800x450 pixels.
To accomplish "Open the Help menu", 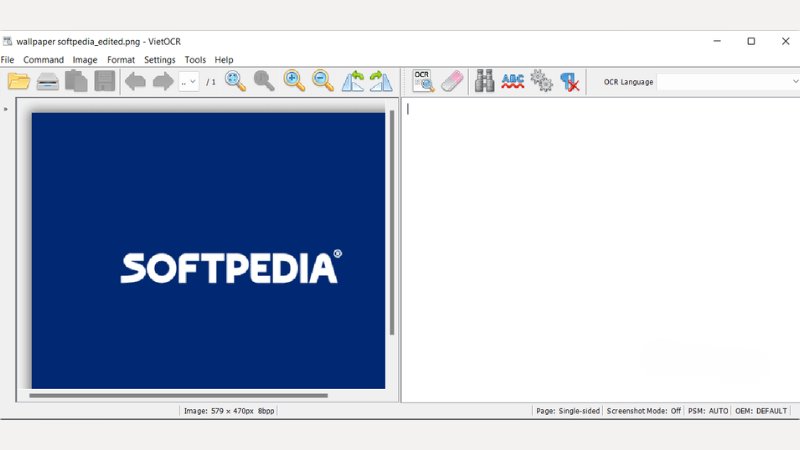I will click(x=224, y=60).
